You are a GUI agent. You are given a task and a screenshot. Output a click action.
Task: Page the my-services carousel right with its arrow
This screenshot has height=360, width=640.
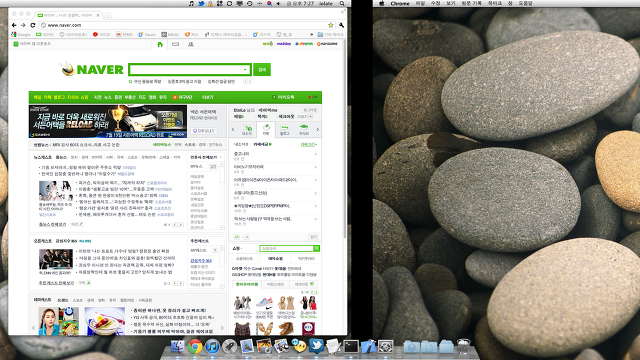click(x=318, y=129)
